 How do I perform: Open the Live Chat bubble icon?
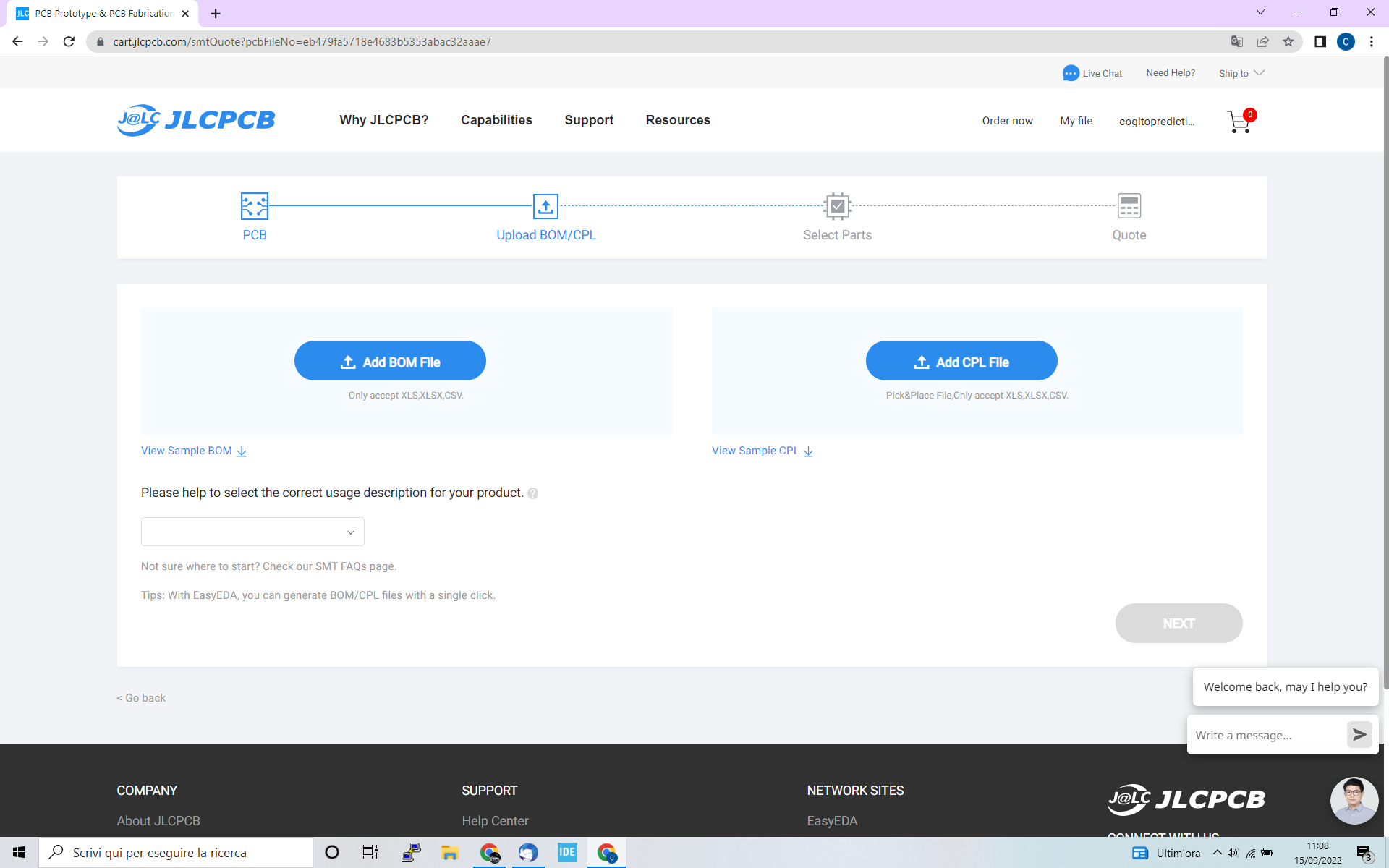click(1071, 72)
